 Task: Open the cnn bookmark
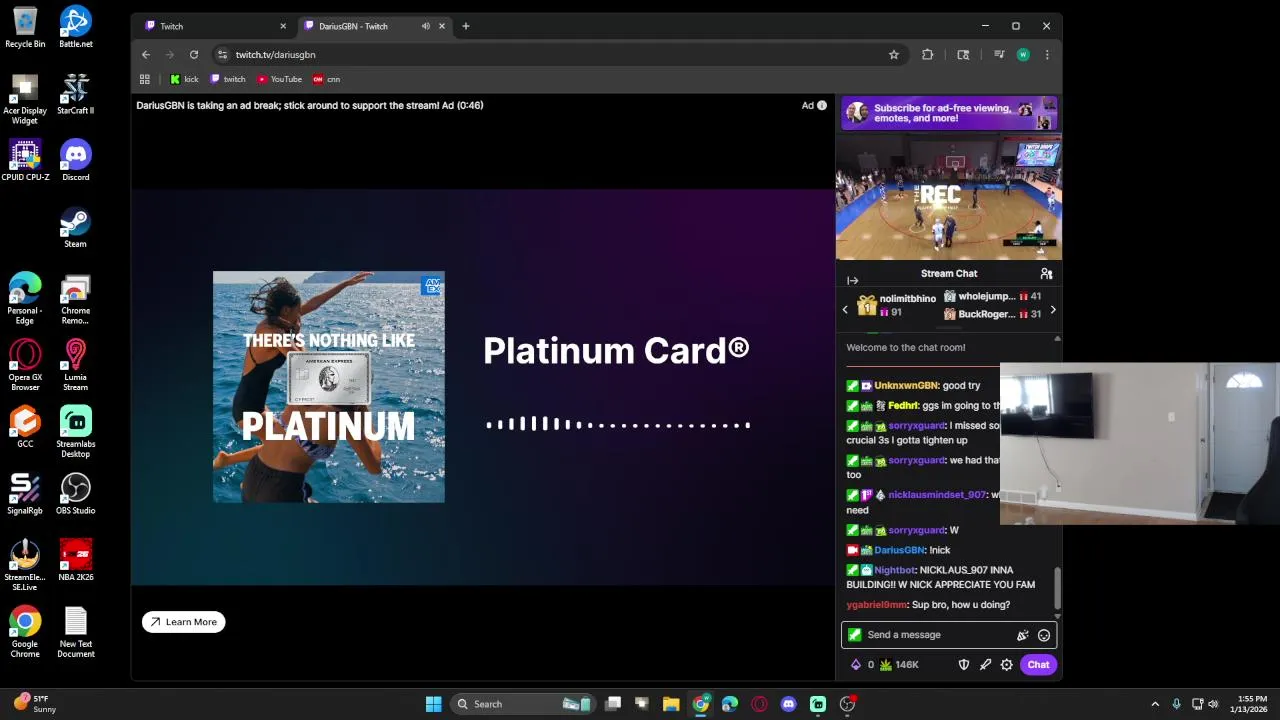point(326,79)
